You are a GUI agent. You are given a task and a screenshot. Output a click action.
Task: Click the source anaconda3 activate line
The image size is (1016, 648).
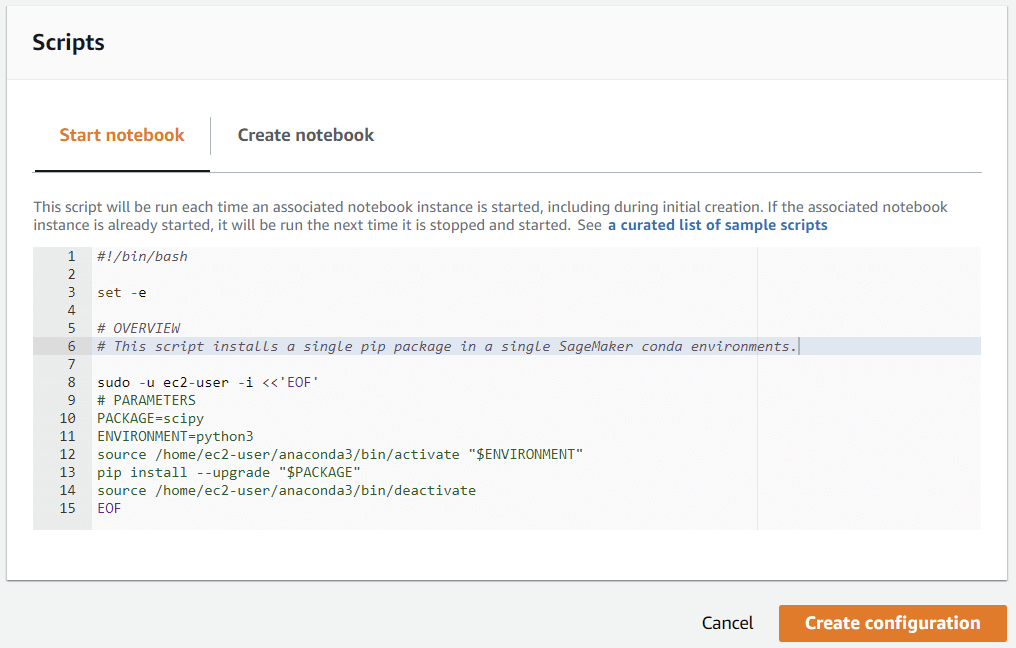coord(340,454)
